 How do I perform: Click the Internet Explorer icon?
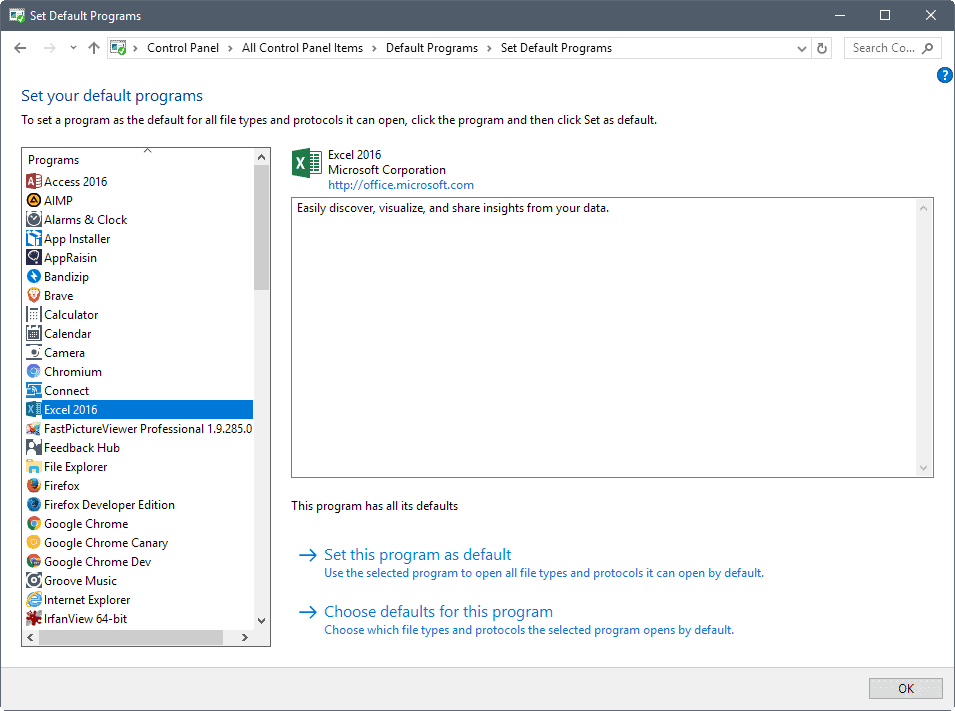34,599
